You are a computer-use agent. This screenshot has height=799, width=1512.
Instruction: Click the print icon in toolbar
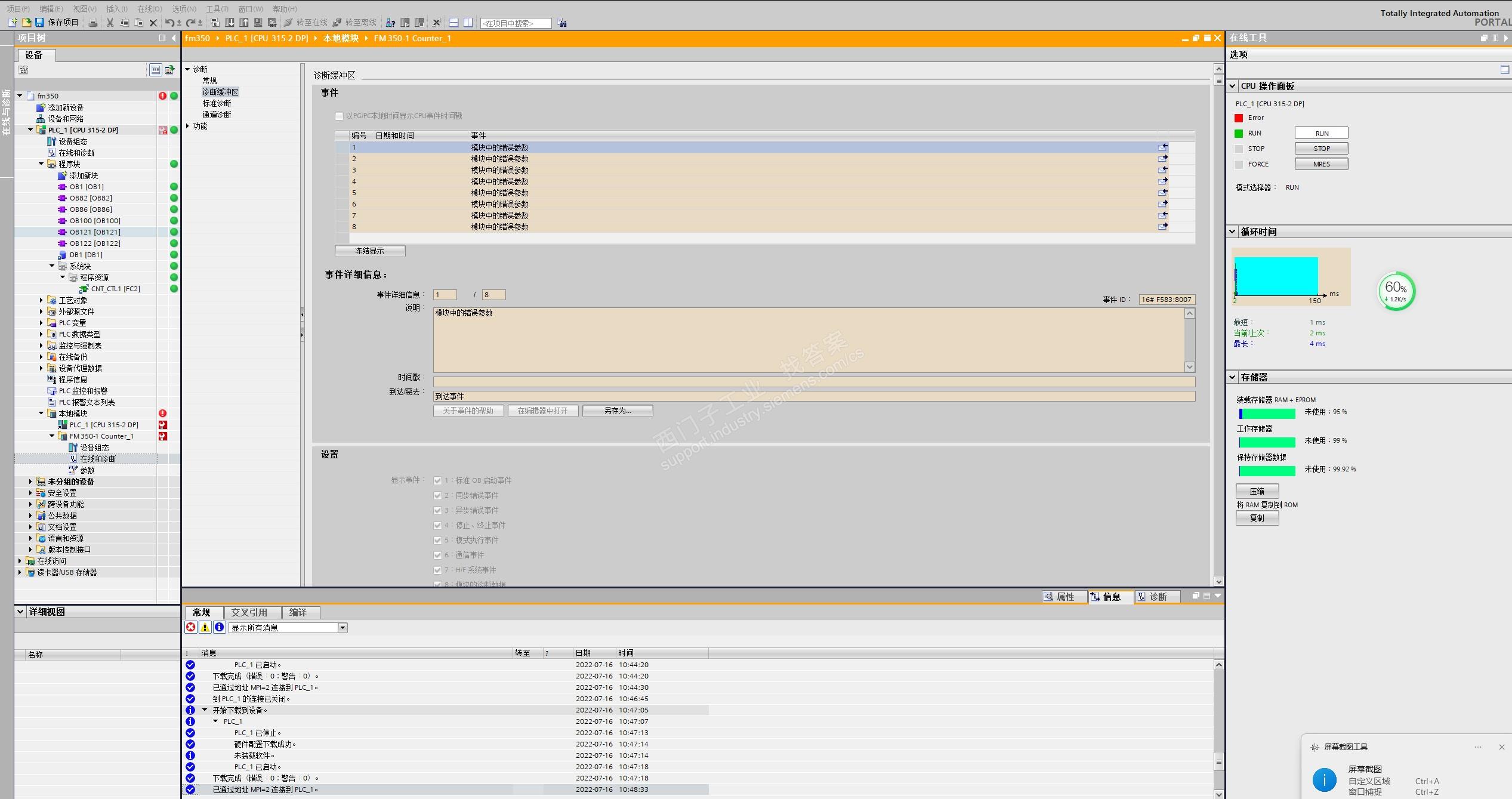tap(93, 23)
